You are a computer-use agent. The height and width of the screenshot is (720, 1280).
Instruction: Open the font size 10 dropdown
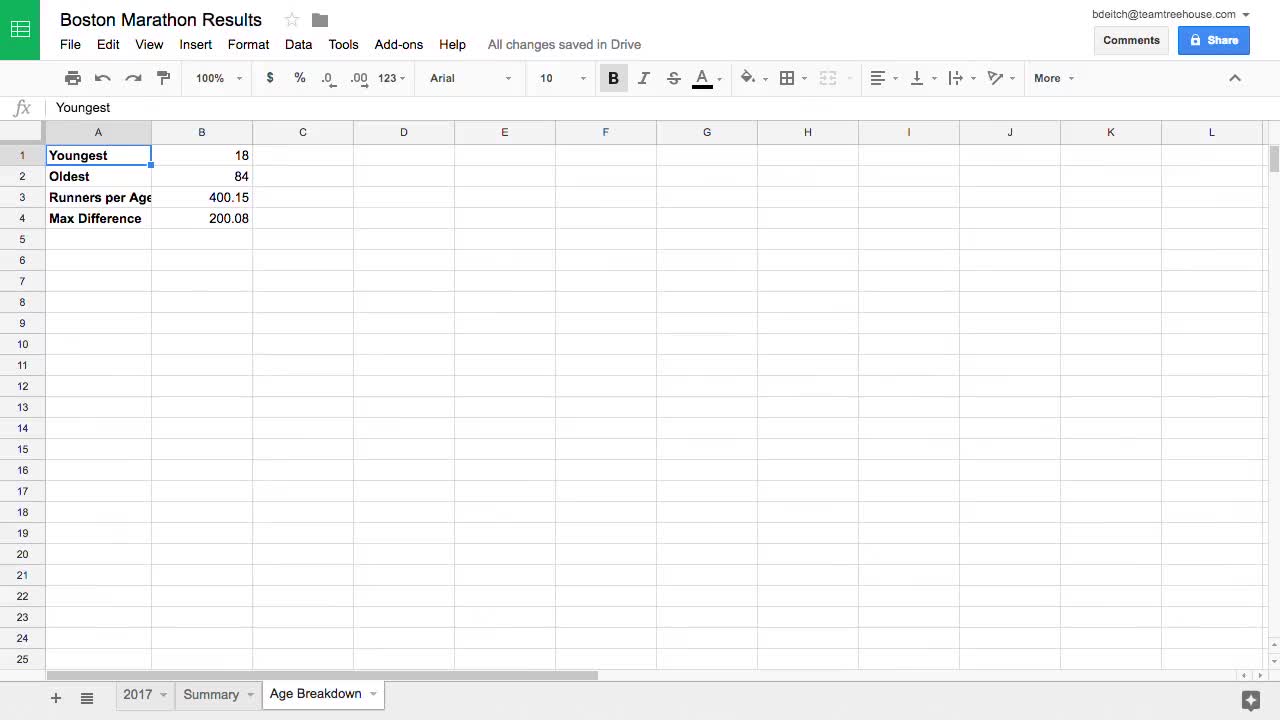(x=561, y=78)
